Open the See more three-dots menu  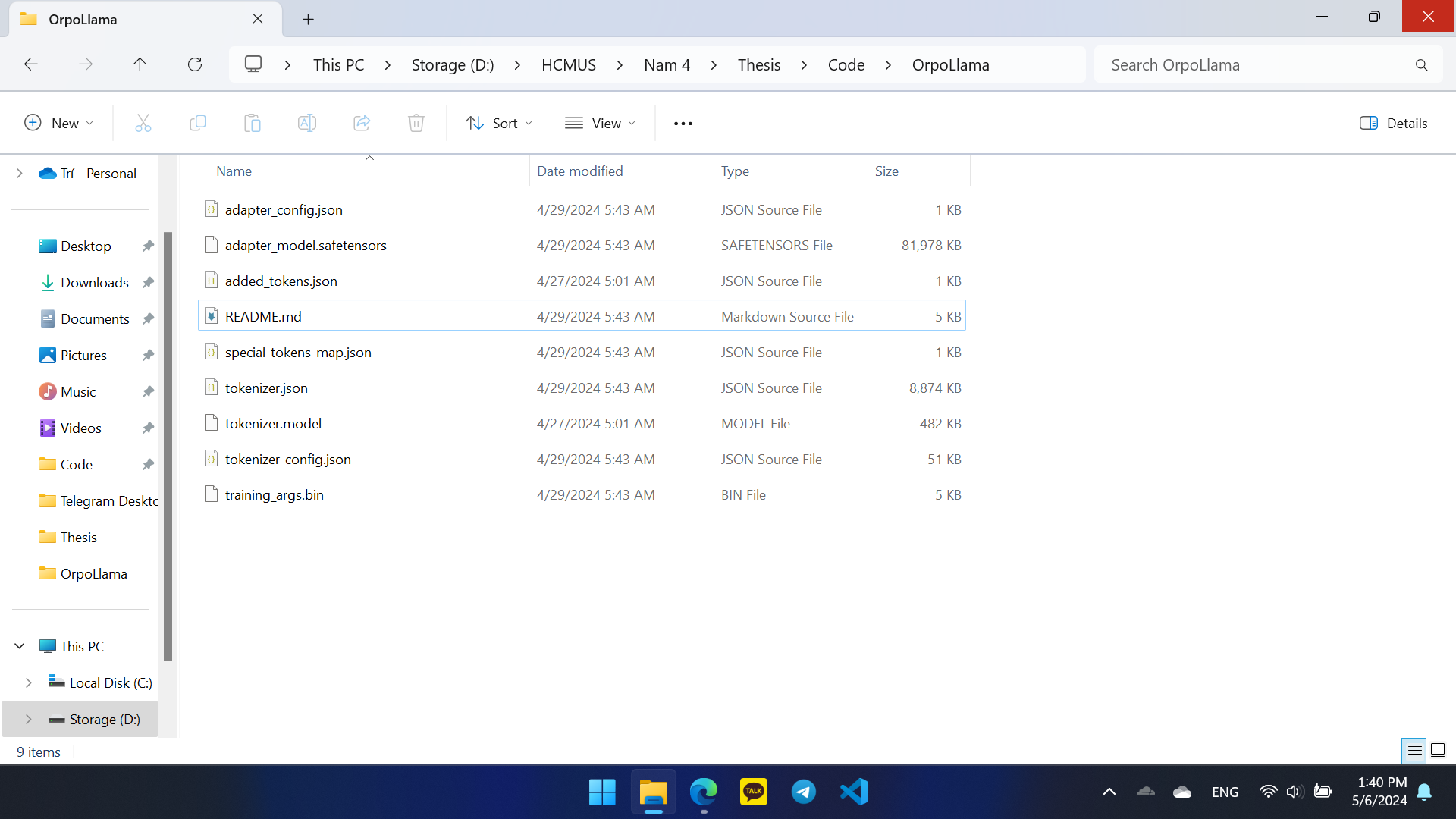[682, 123]
